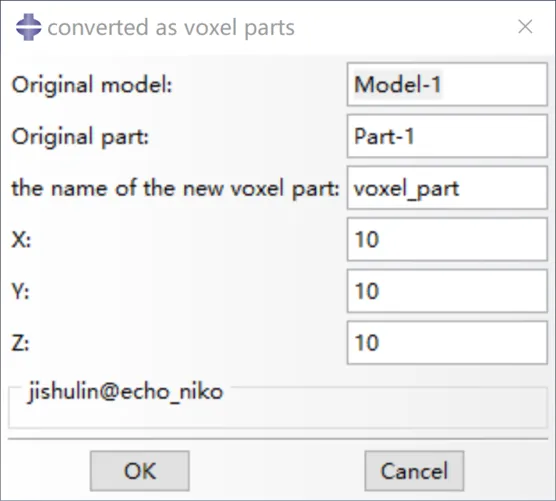The image size is (556, 501).
Task: Edit the new voxel part name field
Action: click(447, 188)
